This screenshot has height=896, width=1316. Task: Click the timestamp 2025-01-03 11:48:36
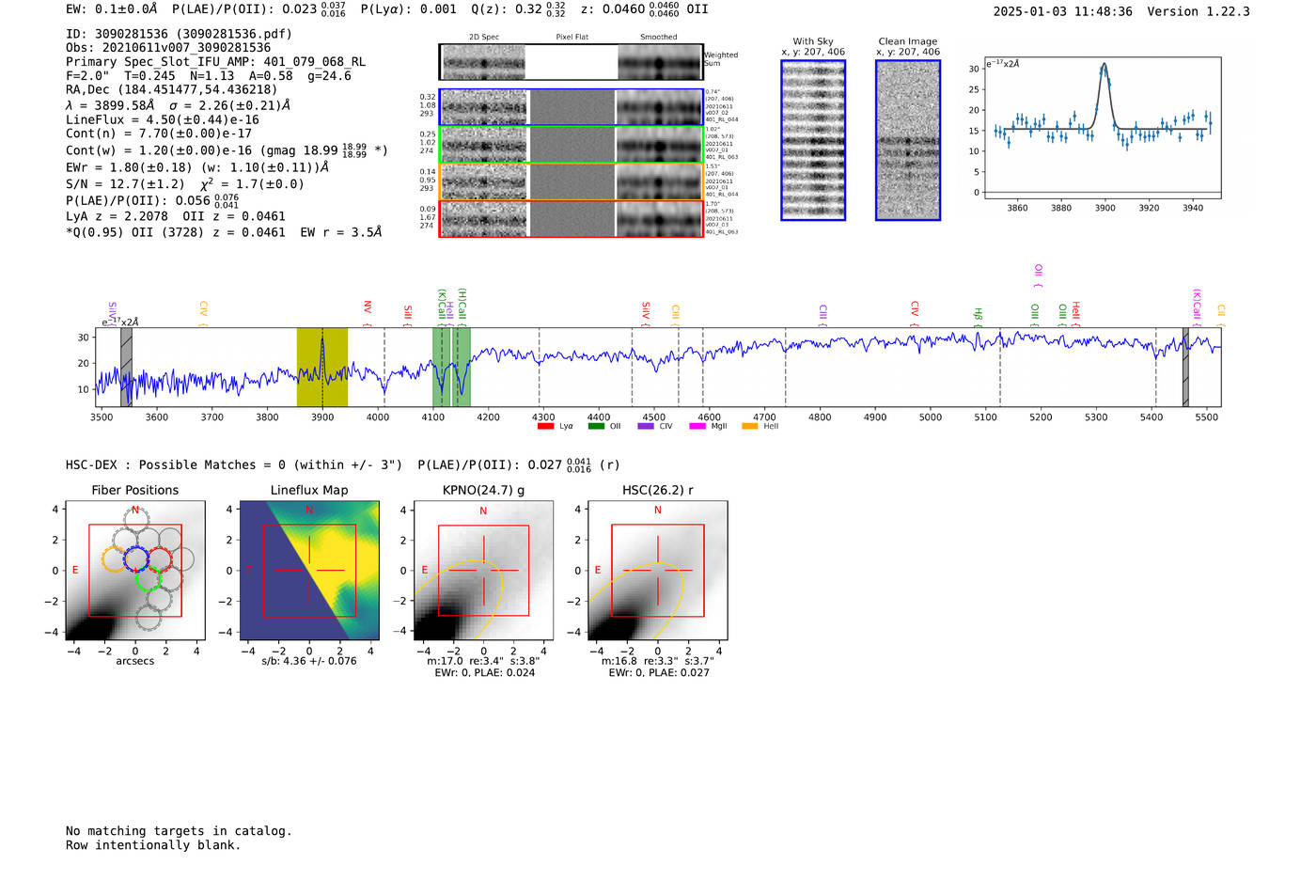[x=1062, y=11]
